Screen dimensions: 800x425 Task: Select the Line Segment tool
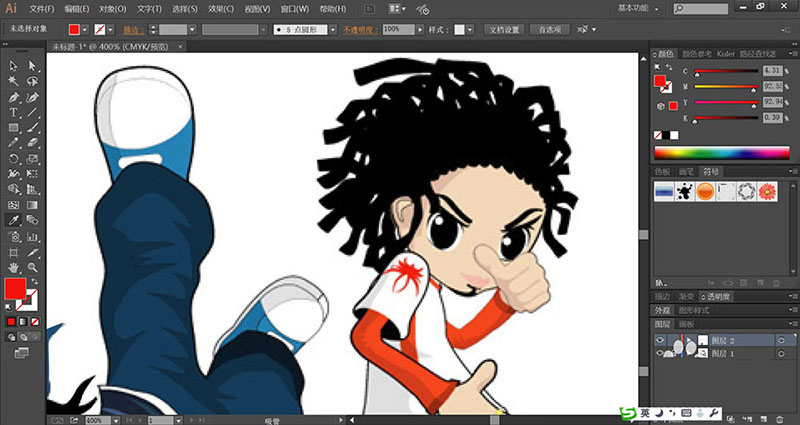(x=32, y=112)
